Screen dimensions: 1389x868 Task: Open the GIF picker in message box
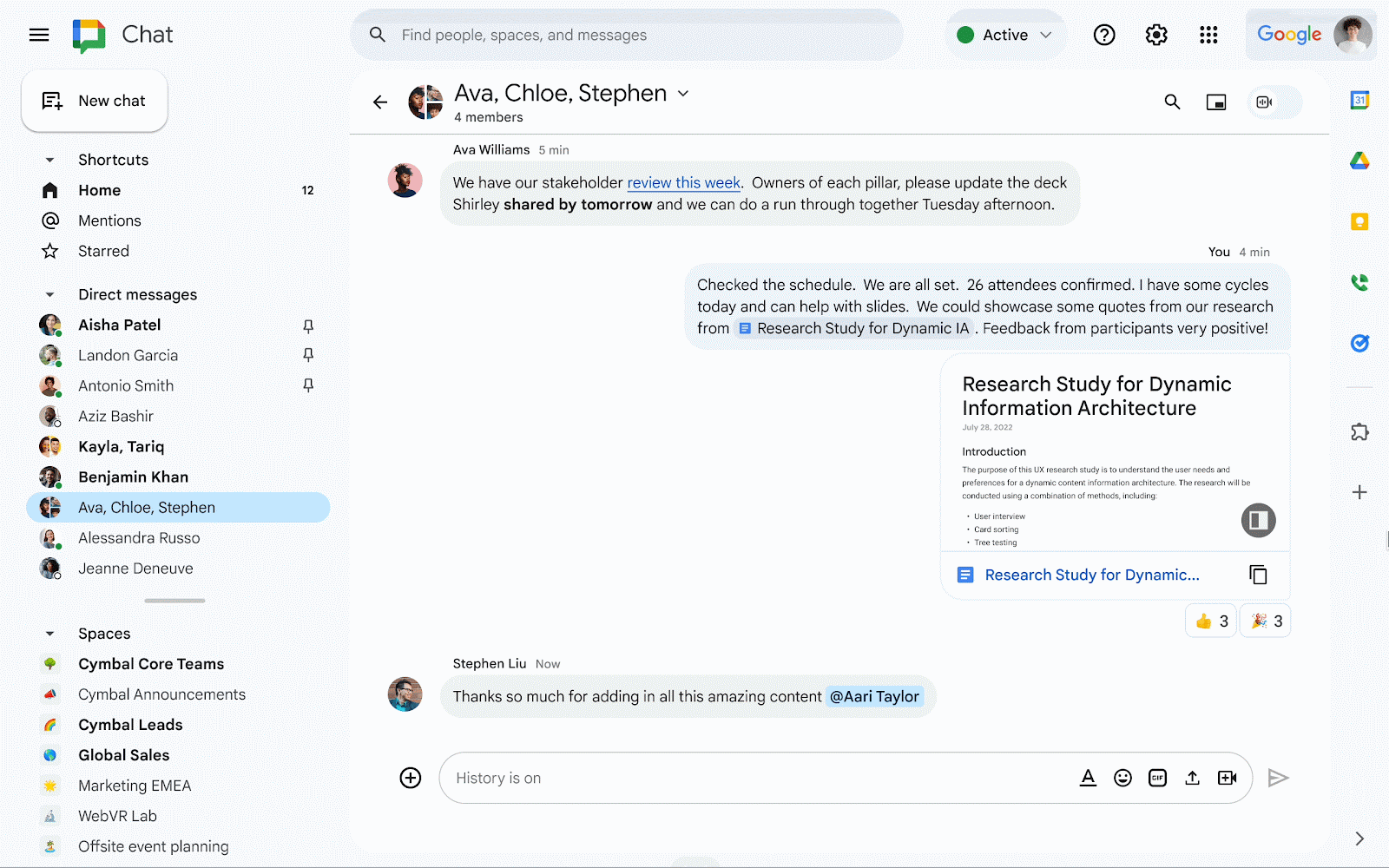click(1157, 778)
